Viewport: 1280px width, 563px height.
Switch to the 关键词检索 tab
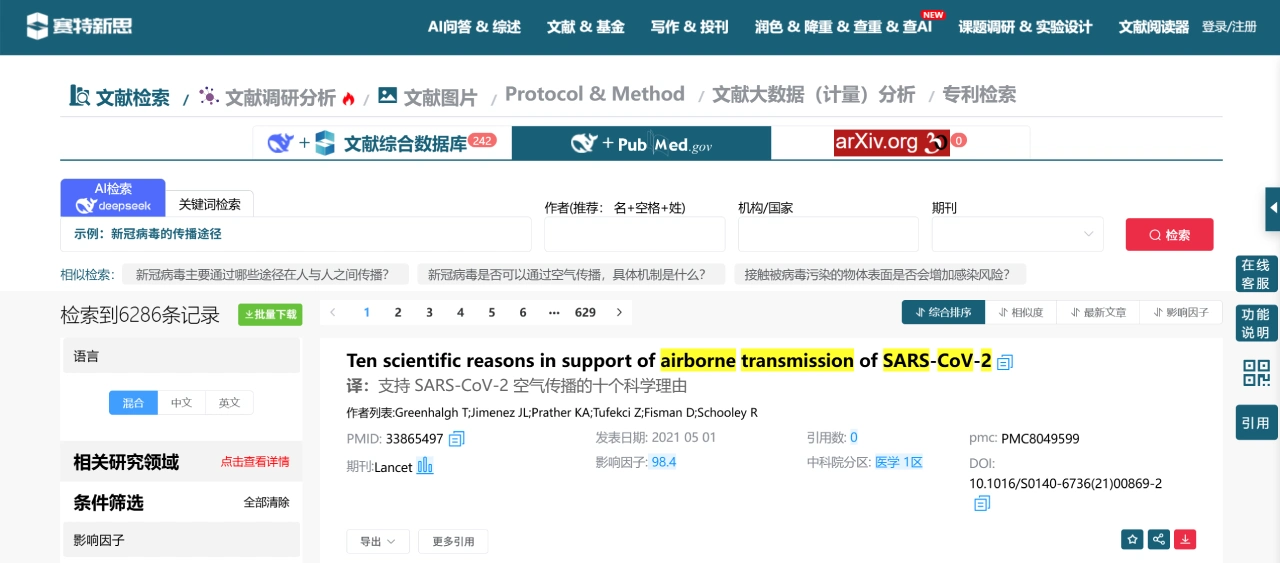click(x=210, y=204)
